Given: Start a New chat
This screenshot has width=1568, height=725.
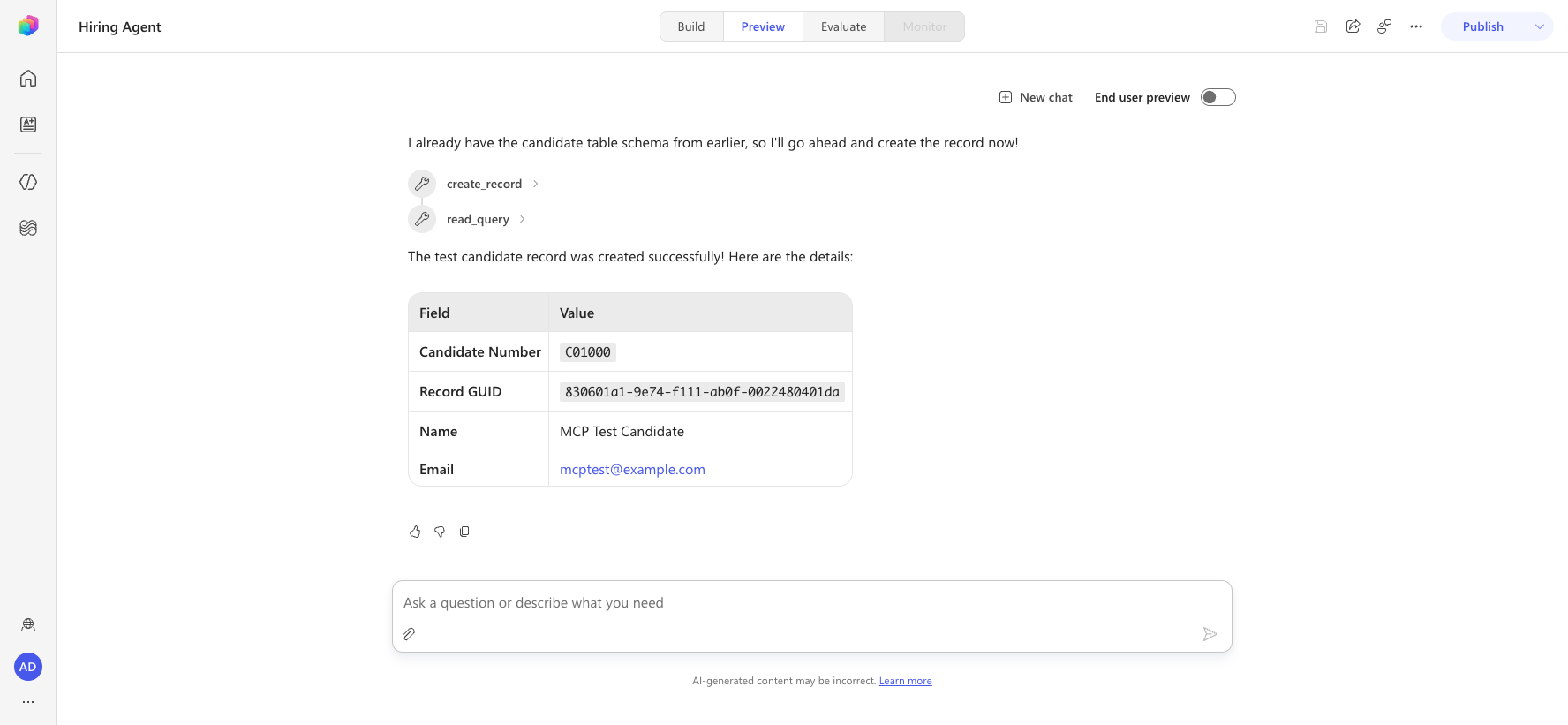Looking at the screenshot, I should [1036, 97].
